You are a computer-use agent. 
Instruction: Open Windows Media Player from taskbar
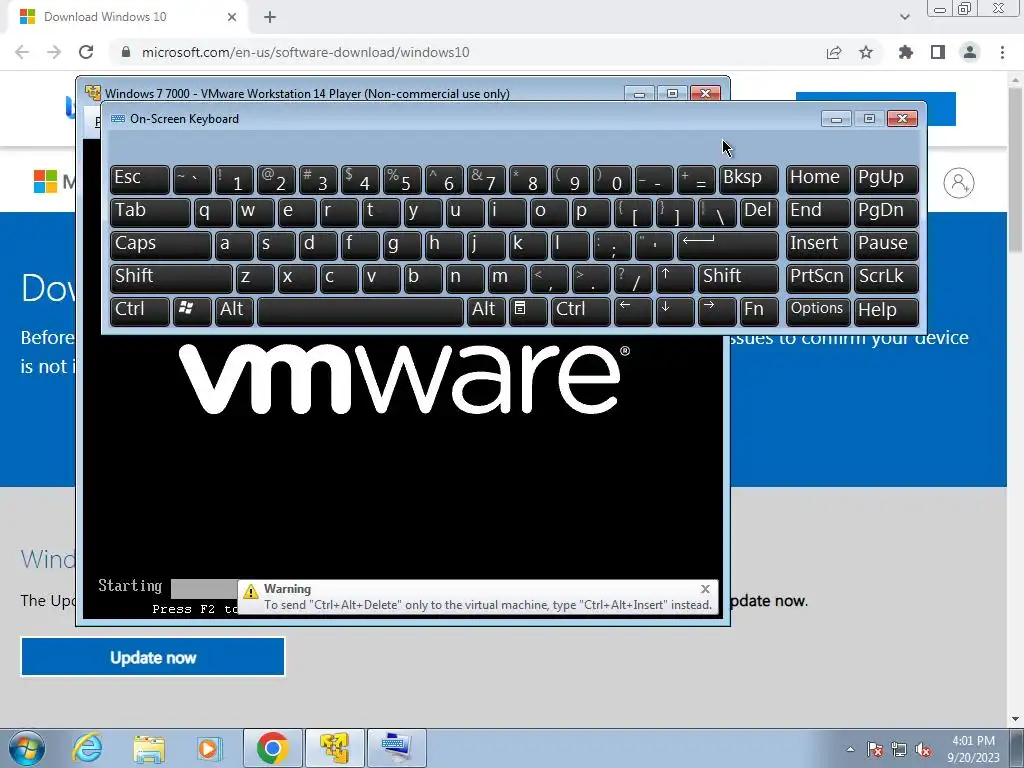[210, 748]
